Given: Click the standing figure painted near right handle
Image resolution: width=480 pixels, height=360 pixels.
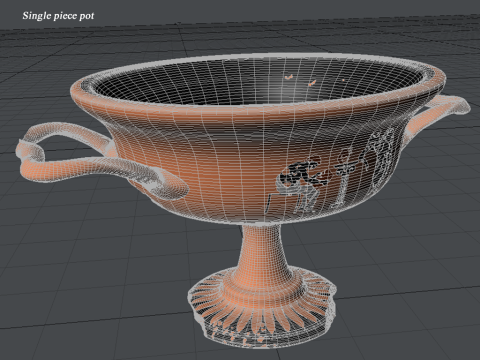Looking at the screenshot, I should coord(382,159).
